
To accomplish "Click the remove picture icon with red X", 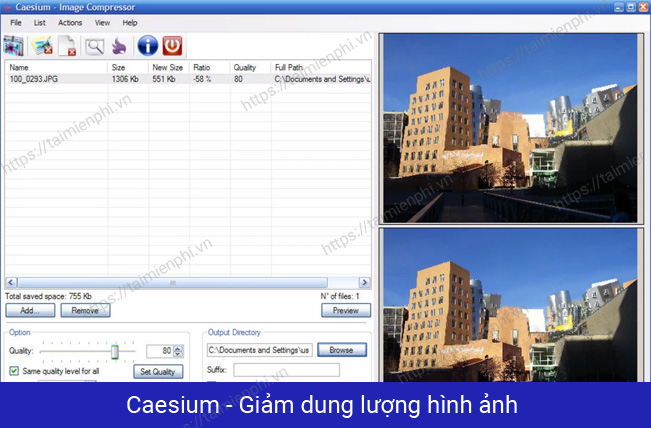I will click(42, 46).
